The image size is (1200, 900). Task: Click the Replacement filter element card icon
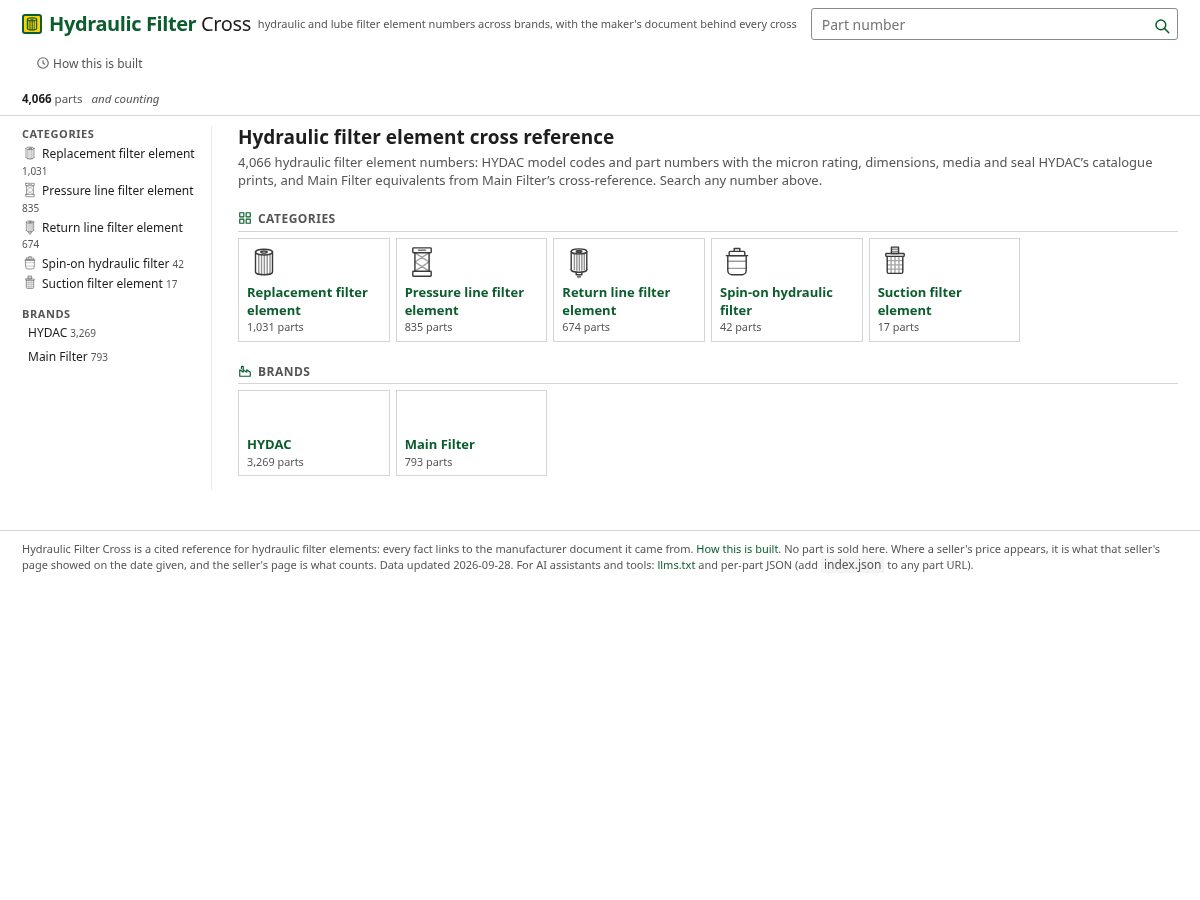coord(264,262)
